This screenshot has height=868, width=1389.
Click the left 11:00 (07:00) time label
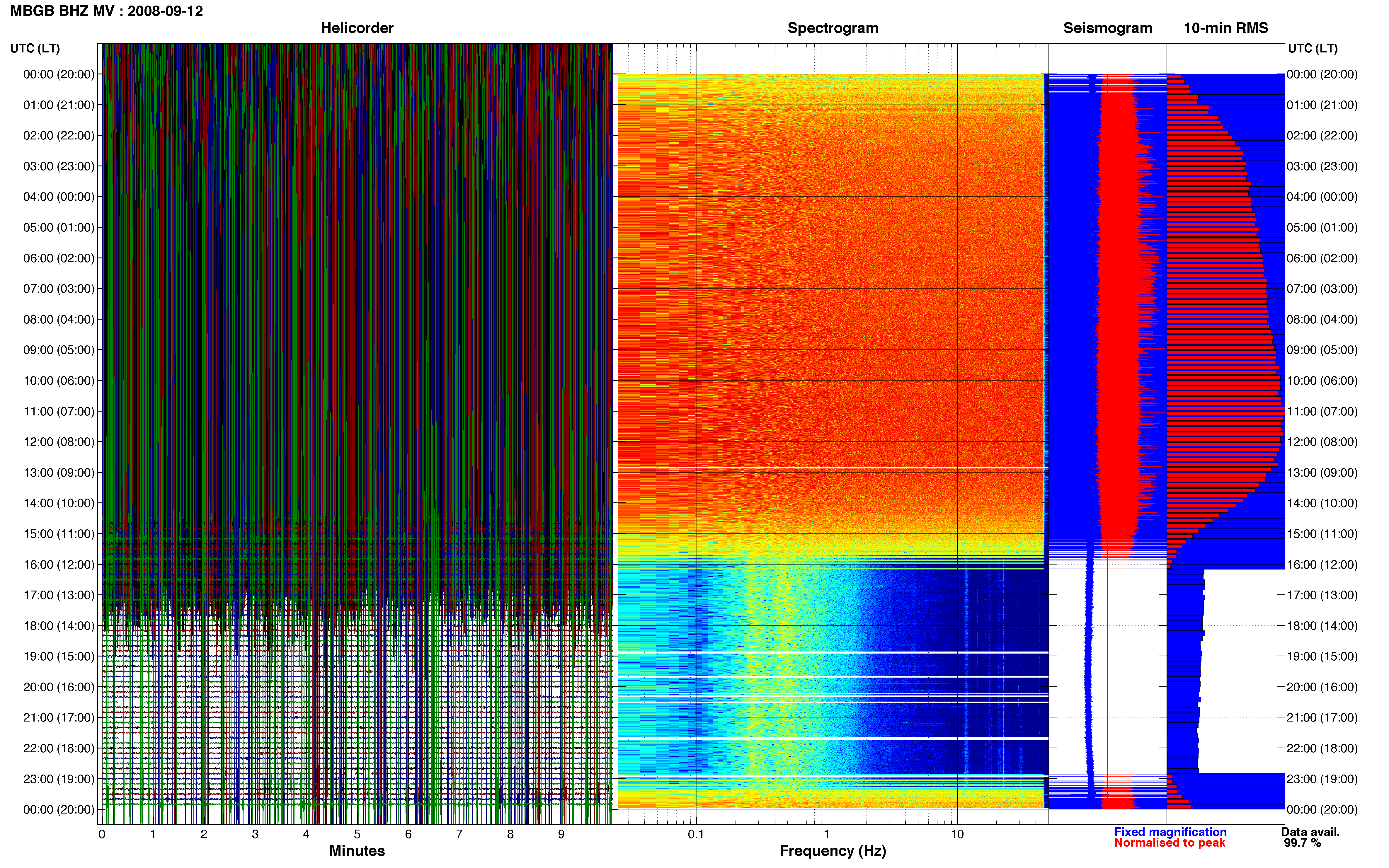point(59,412)
